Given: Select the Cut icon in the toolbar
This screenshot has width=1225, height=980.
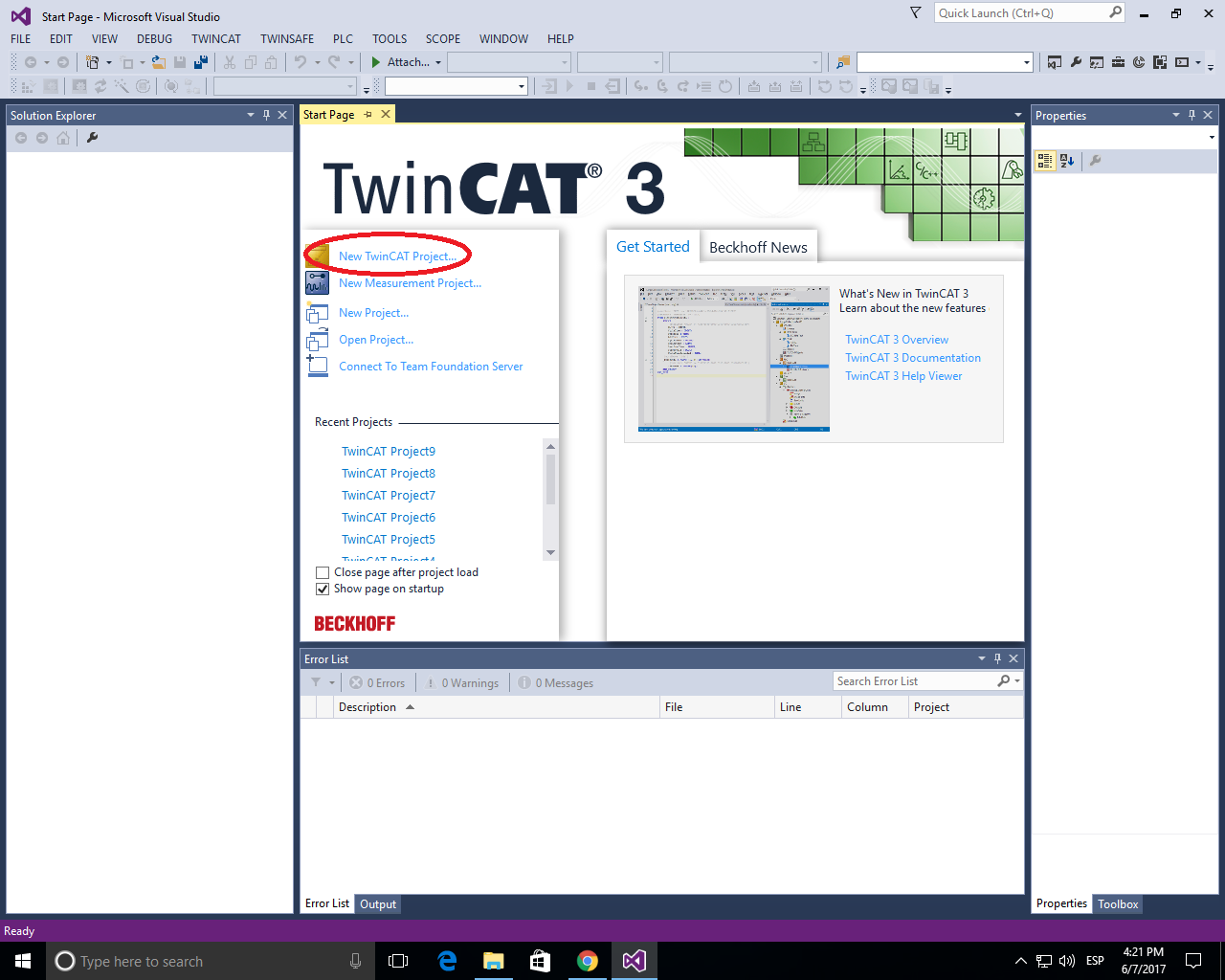Looking at the screenshot, I should 230,61.
